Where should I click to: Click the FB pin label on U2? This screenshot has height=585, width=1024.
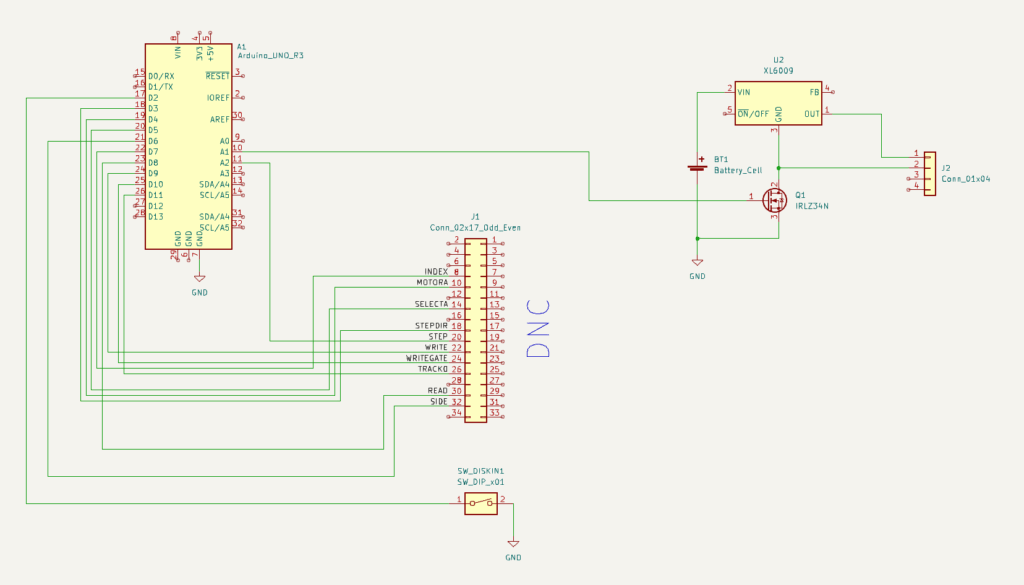click(x=814, y=91)
